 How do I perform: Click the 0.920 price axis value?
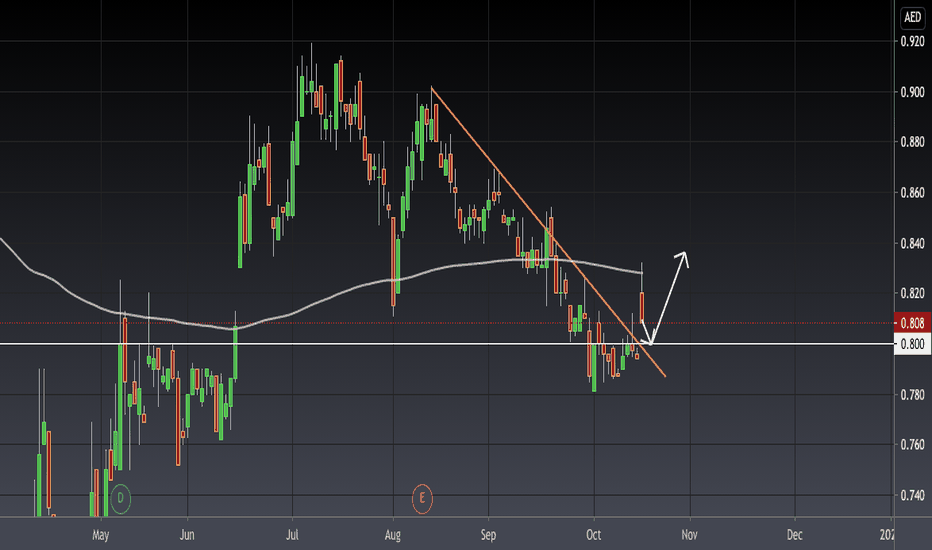912,42
